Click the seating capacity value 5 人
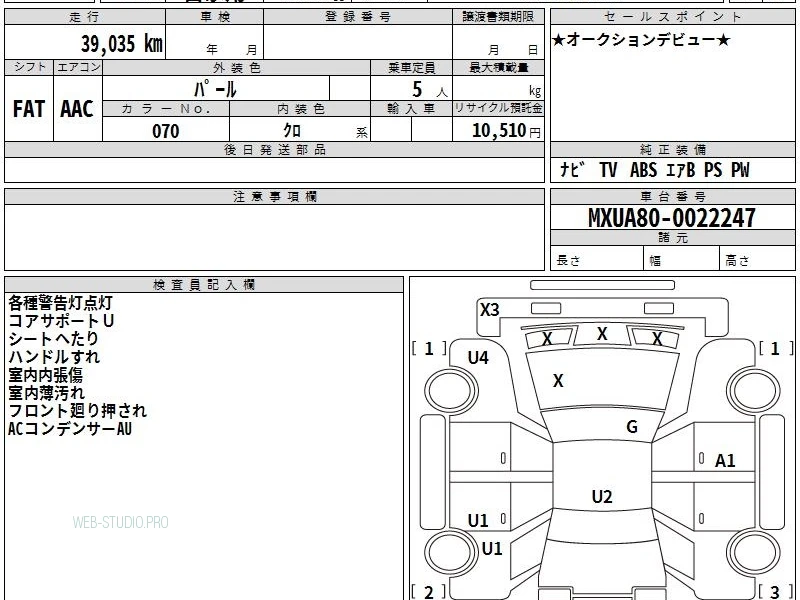800x600 pixels. (x=429, y=90)
